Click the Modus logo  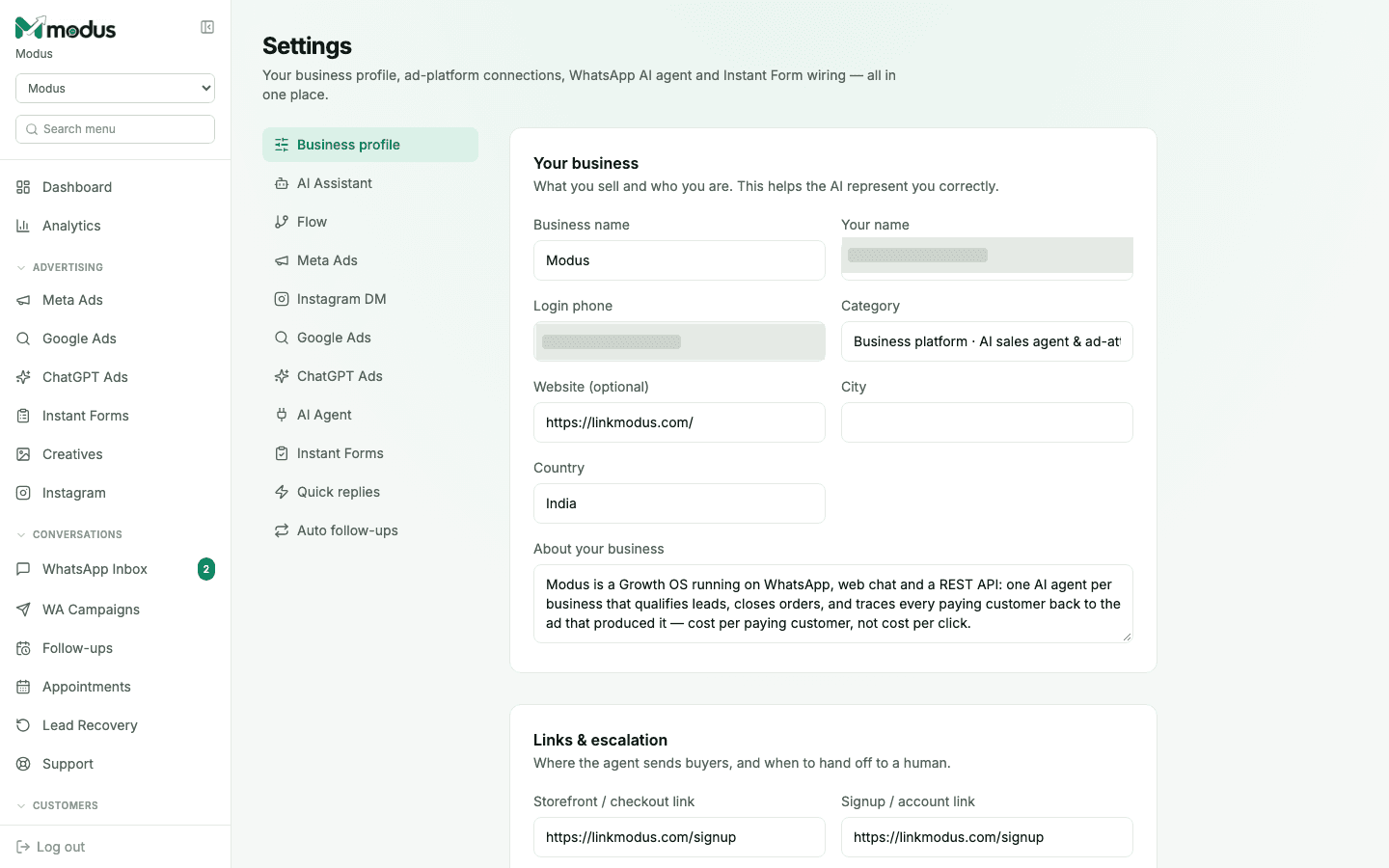point(66,28)
